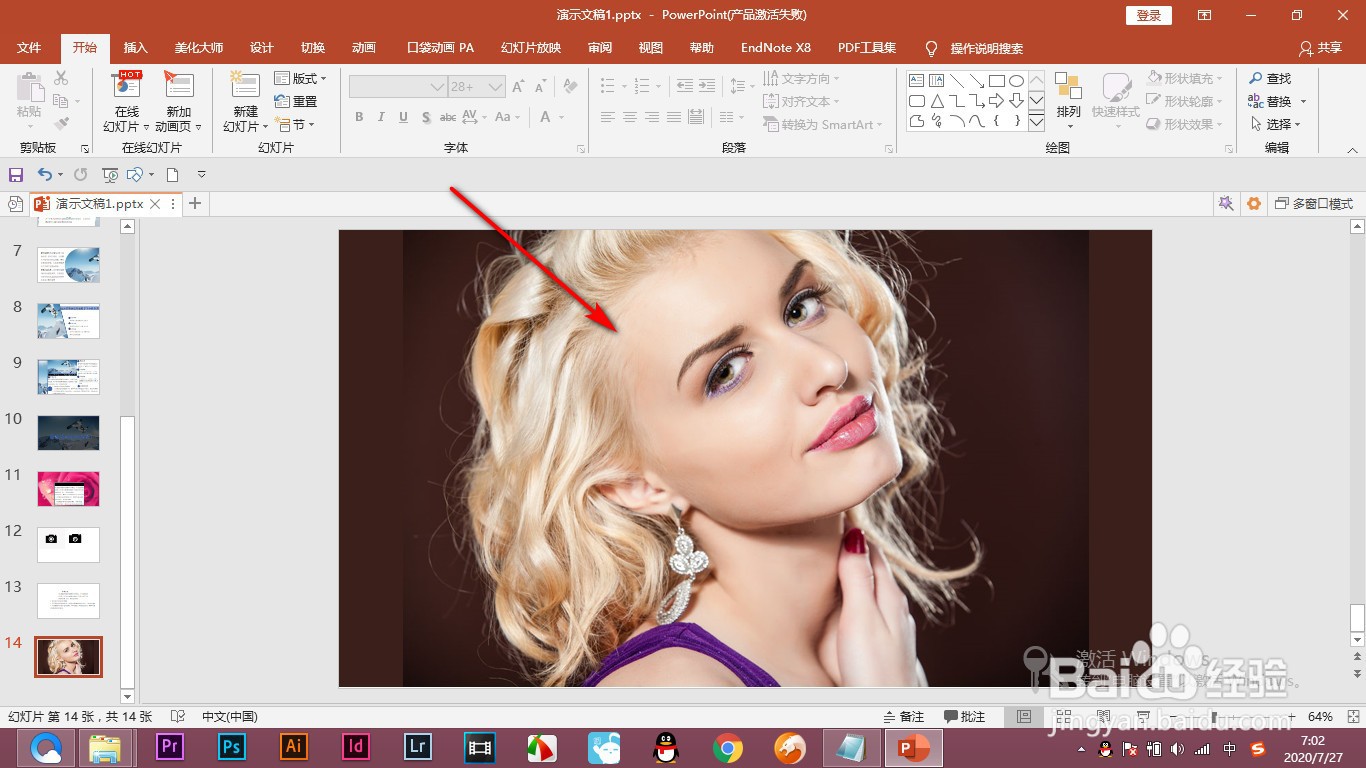Open Photoshop from the taskbar
The height and width of the screenshot is (768, 1366).
[x=232, y=747]
